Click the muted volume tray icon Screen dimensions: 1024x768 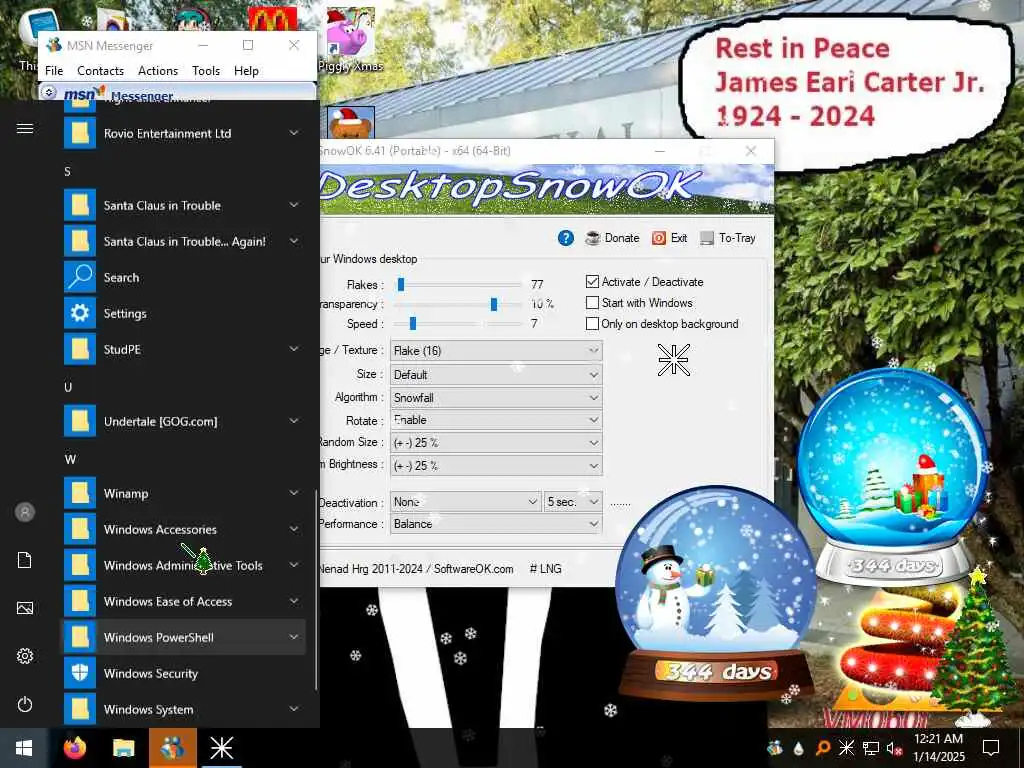894,748
